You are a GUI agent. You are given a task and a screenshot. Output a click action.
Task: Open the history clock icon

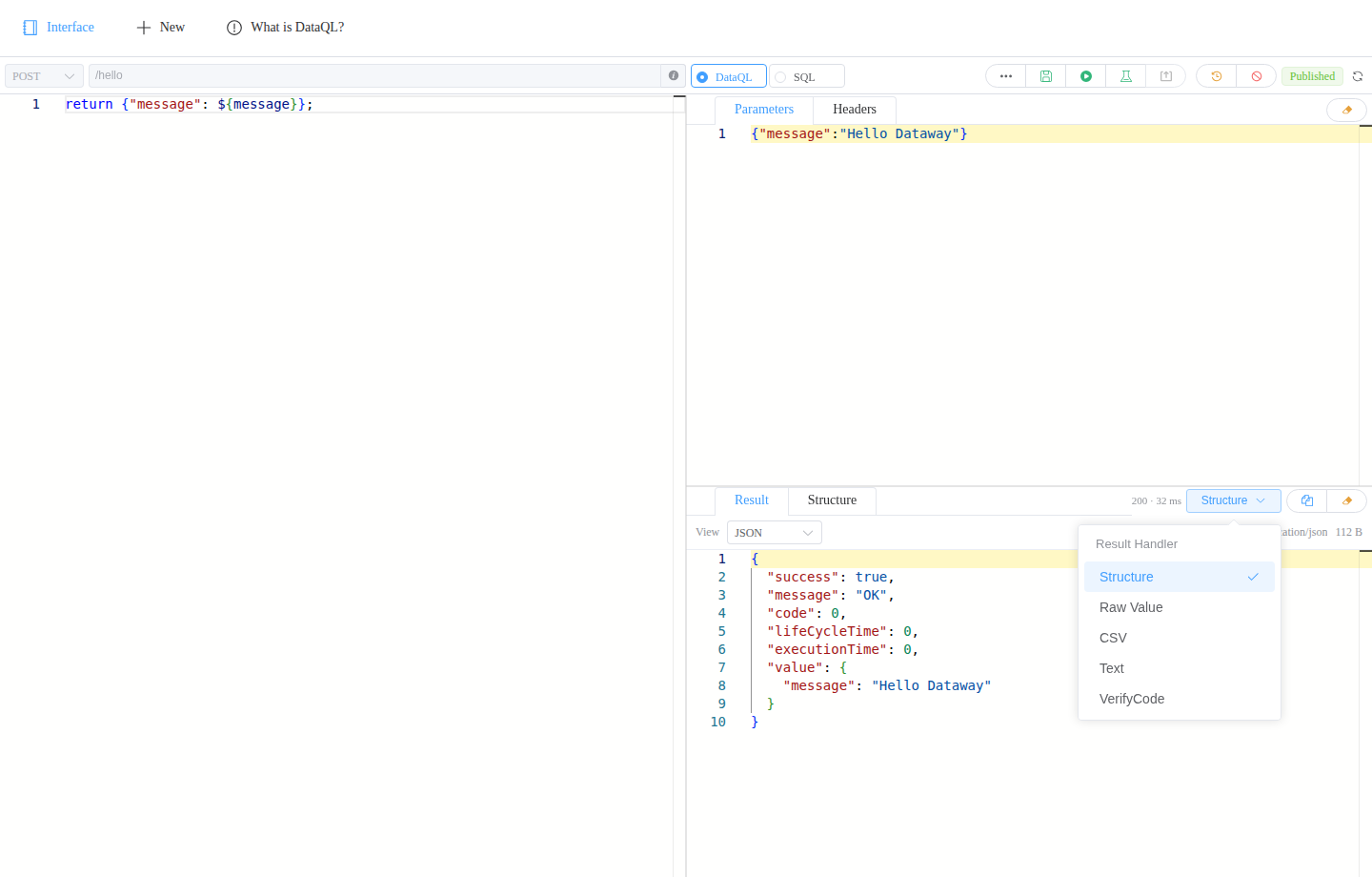point(1216,76)
